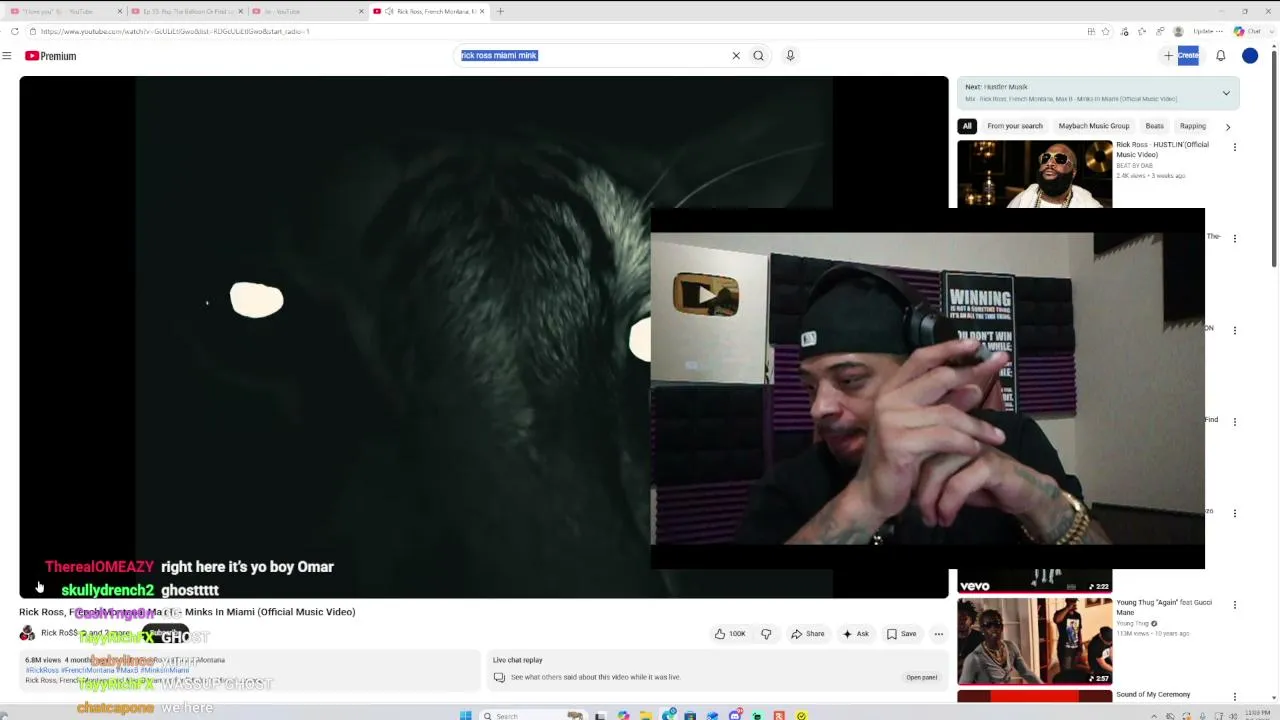The image size is (1280, 720).
Task: Open a new browser tab
Action: [x=501, y=11]
